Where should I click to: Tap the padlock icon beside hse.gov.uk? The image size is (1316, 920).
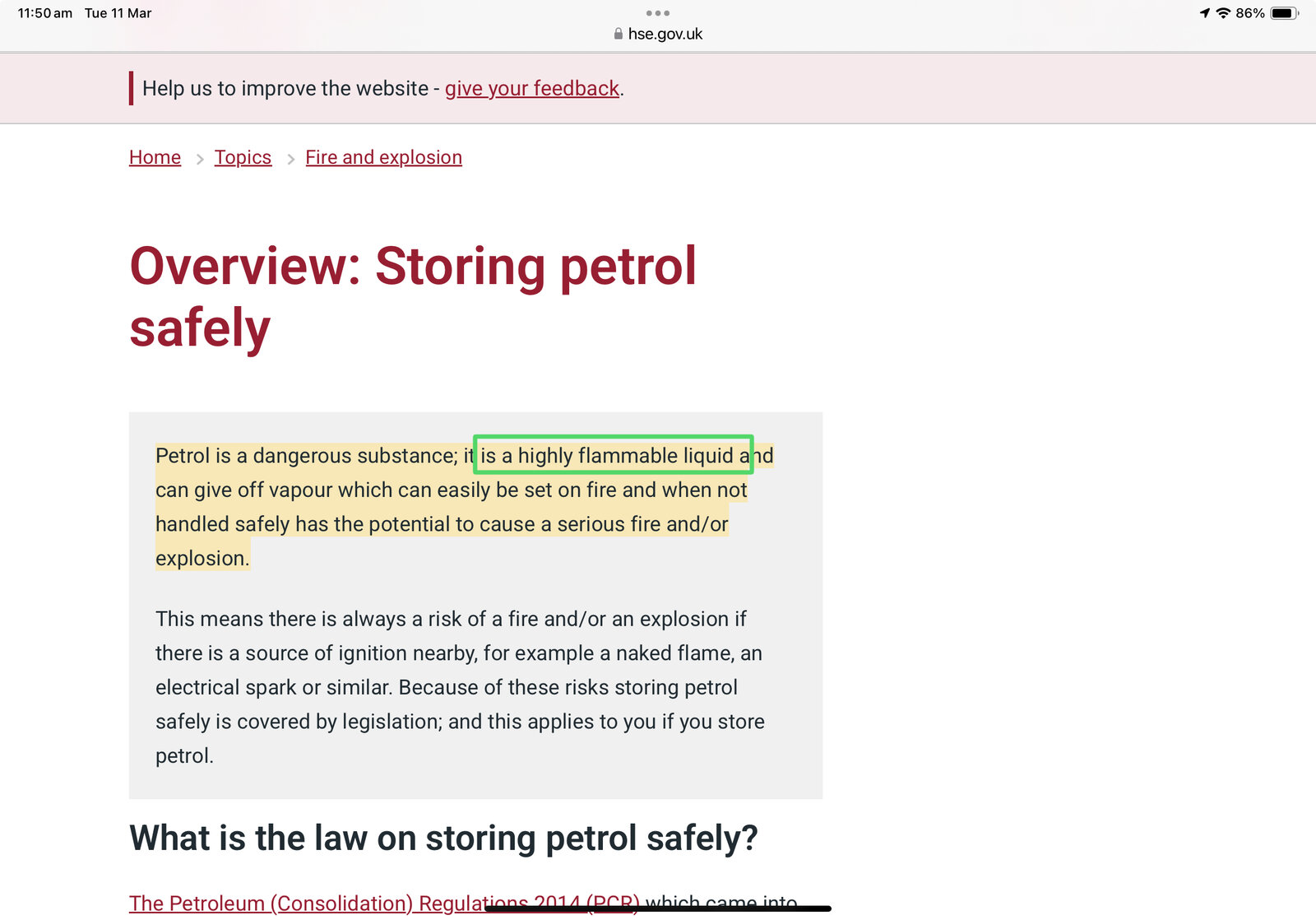[x=618, y=34]
